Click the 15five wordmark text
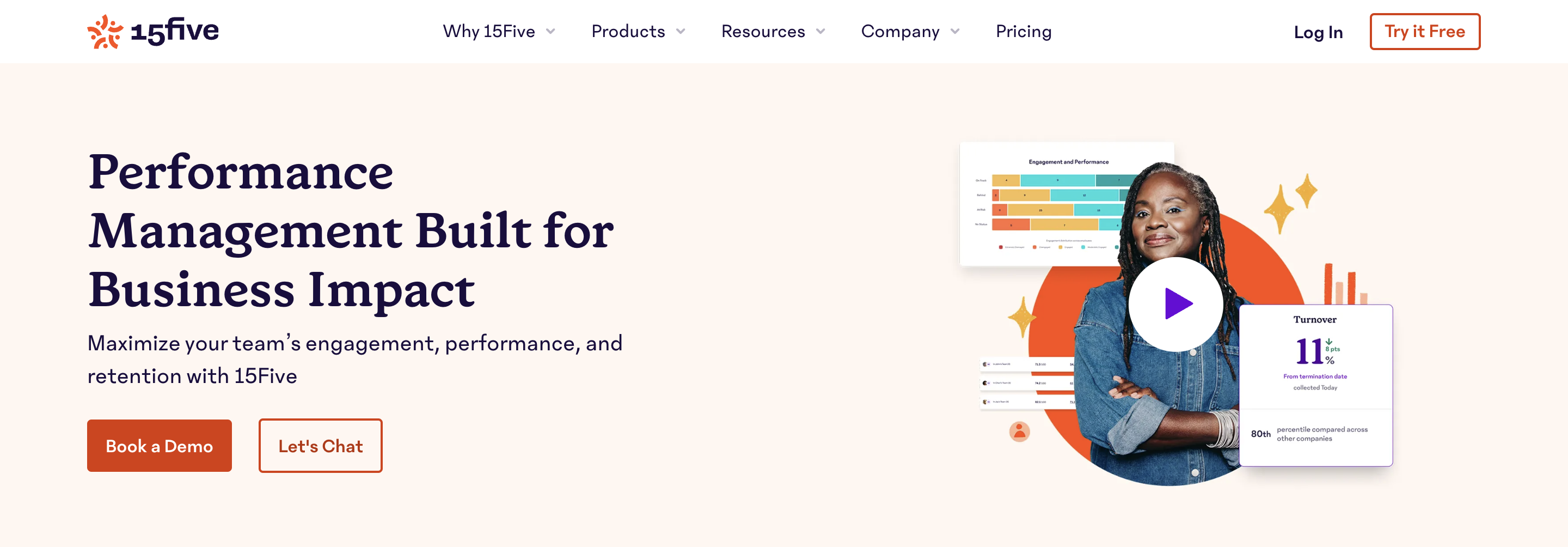The image size is (1568, 547). 175,31
